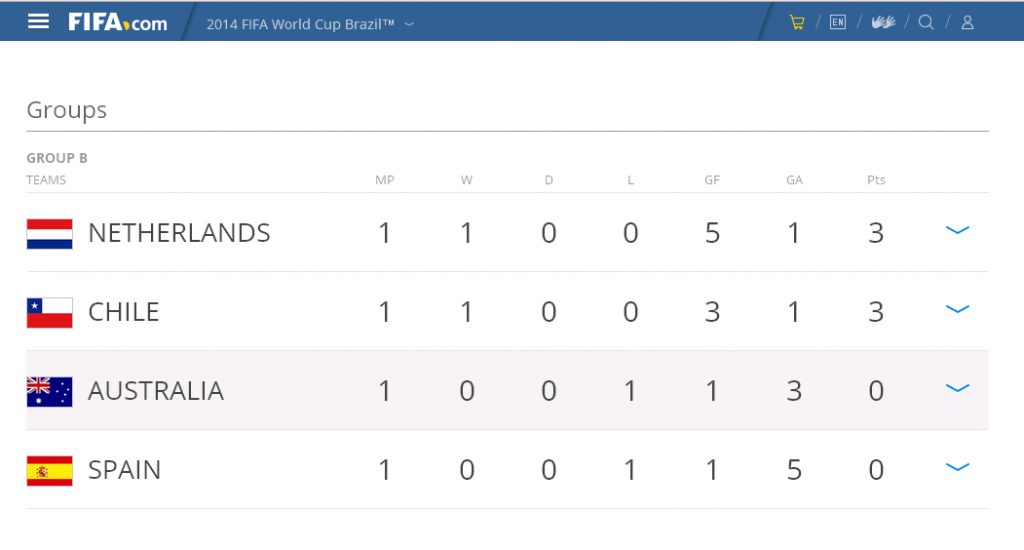1024x550 pixels.
Task: Expand the Netherlands row chevron
Action: tap(957, 230)
